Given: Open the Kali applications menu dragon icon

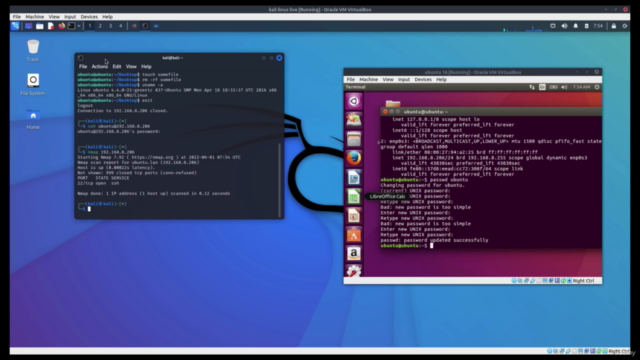Looking at the screenshot, I should coord(15,26).
